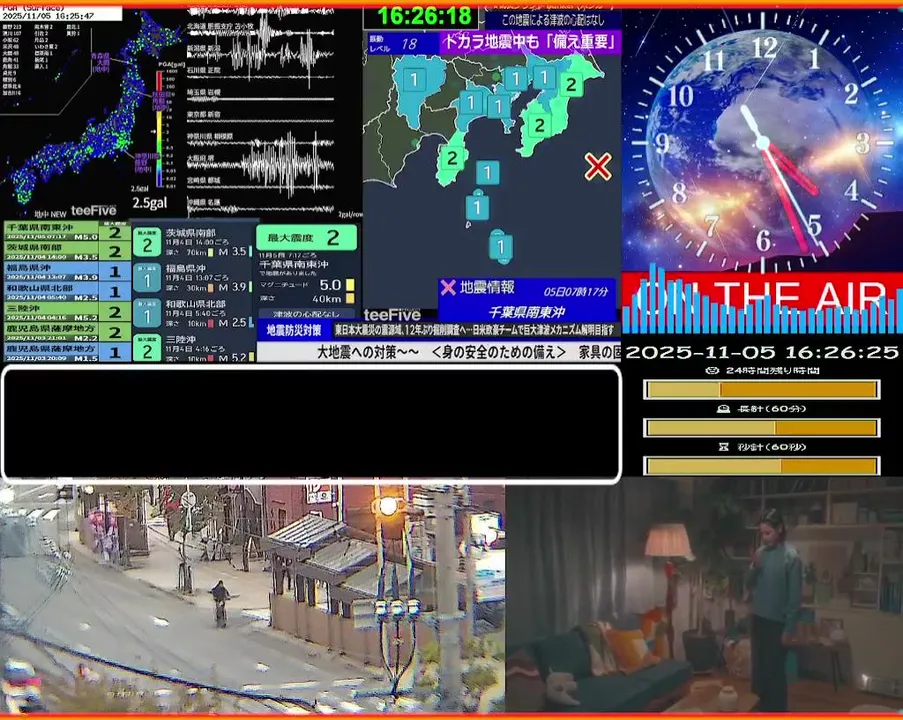The height and width of the screenshot is (720, 903).
Task: Select the 茨城県南部 M3.5 list row
Action: point(67,252)
